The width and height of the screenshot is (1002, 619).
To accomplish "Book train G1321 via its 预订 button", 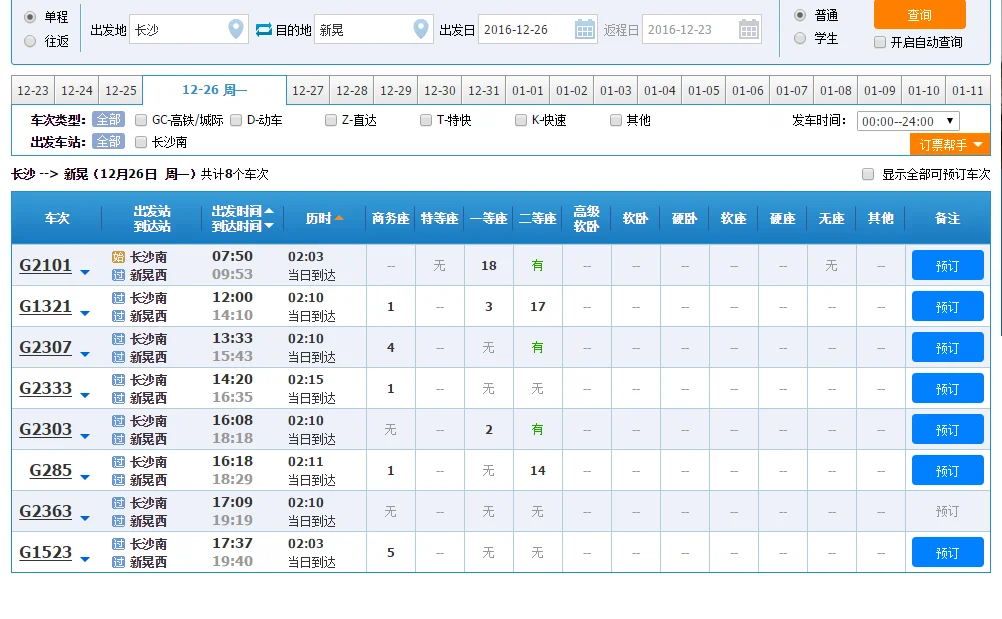I will point(946,306).
